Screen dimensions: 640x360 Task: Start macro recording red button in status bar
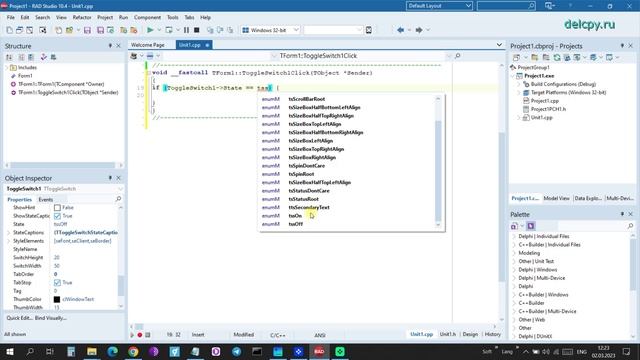coord(140,335)
